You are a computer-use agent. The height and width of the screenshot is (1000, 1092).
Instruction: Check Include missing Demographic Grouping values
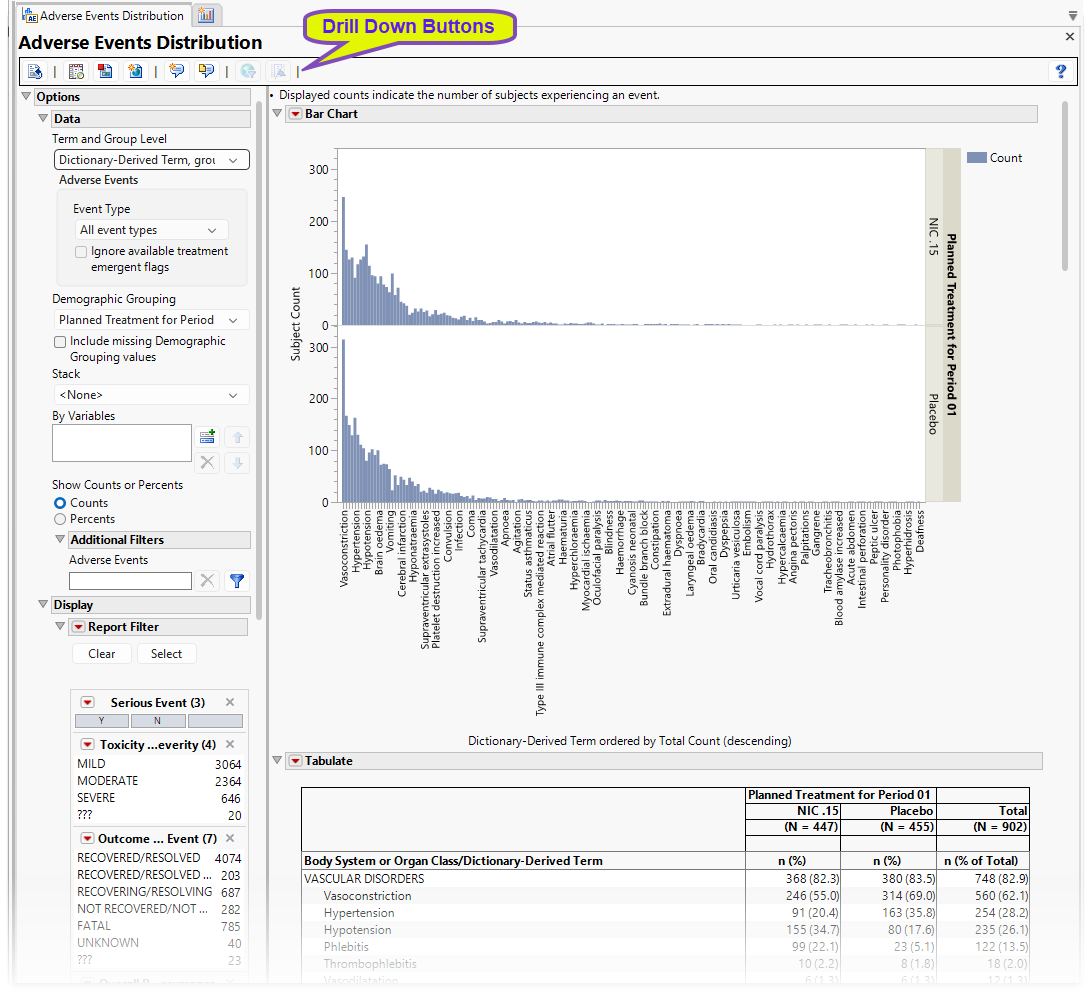coord(60,342)
